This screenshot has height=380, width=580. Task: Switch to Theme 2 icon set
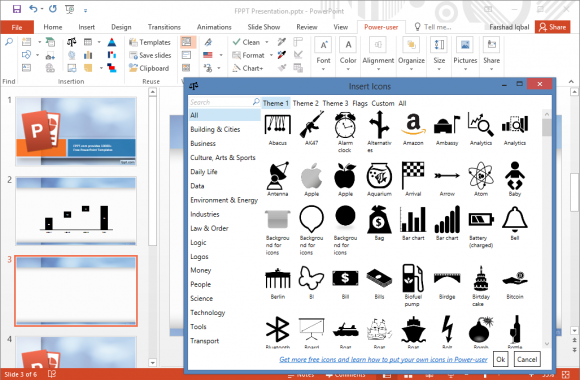306,104
